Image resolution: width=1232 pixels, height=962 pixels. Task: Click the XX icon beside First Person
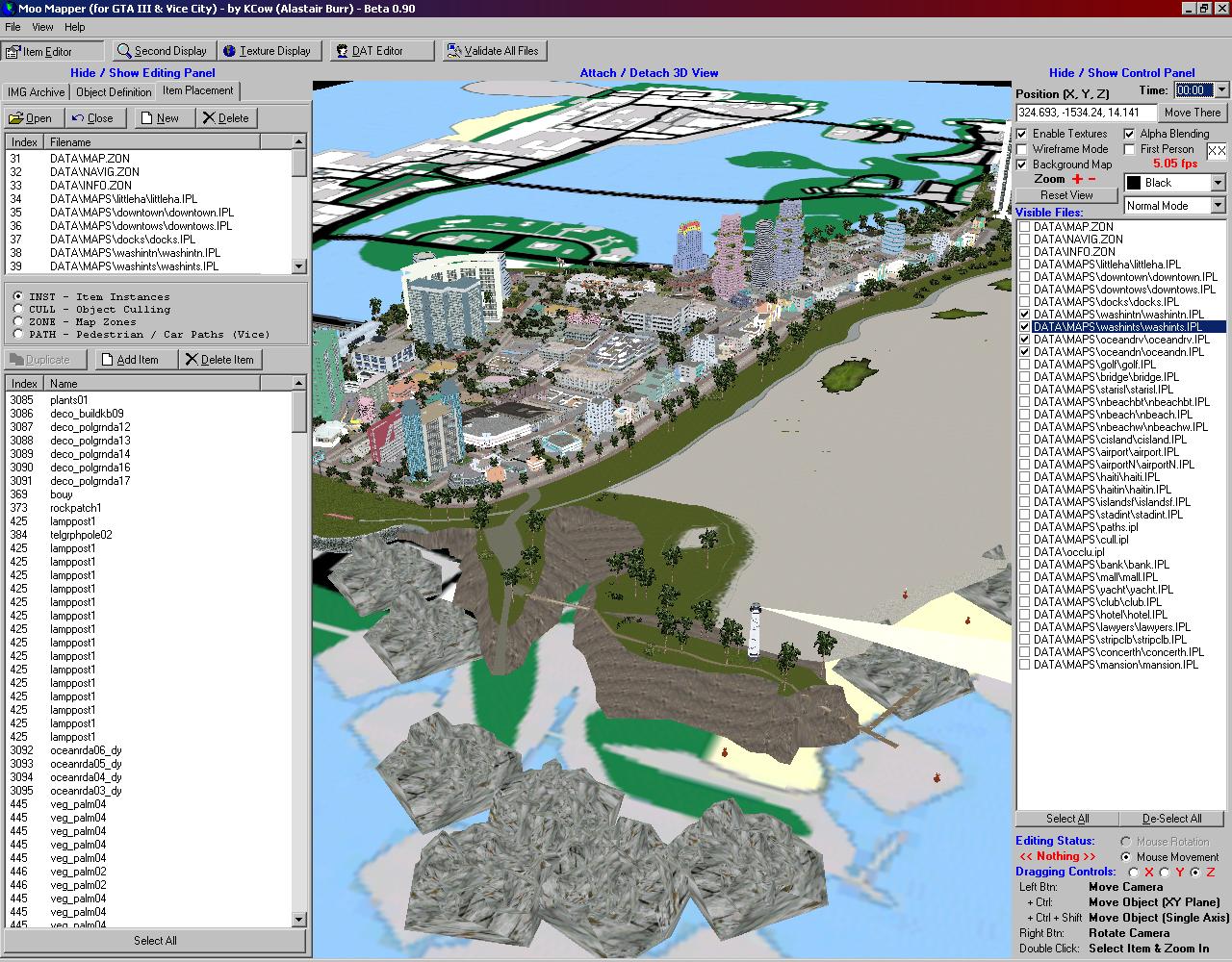[x=1217, y=151]
